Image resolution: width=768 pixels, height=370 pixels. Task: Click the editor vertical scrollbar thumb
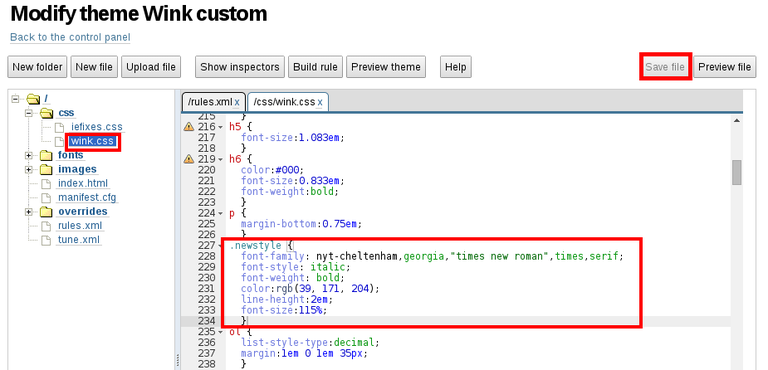click(736, 173)
